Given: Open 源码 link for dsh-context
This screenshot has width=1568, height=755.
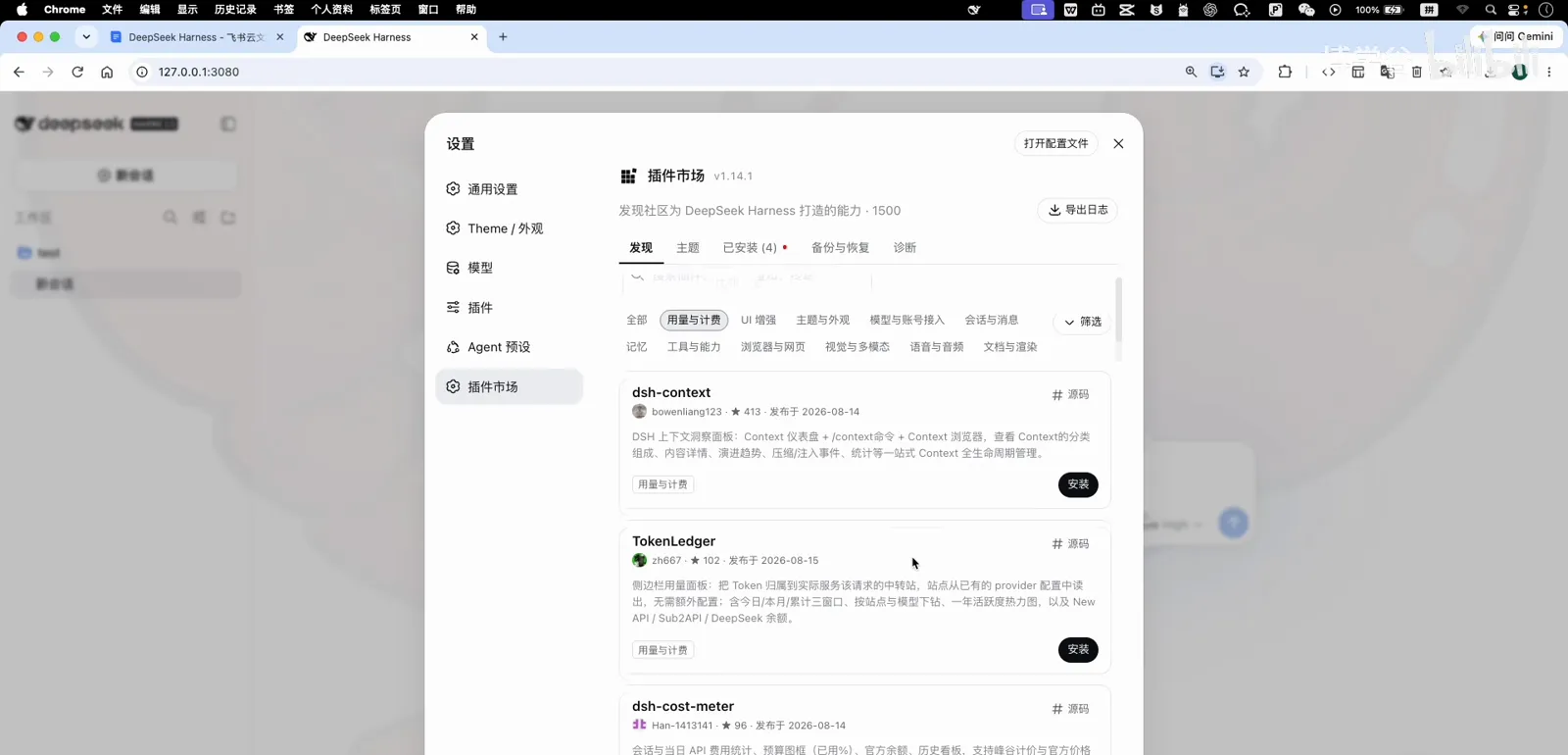Looking at the screenshot, I should coord(1070,394).
